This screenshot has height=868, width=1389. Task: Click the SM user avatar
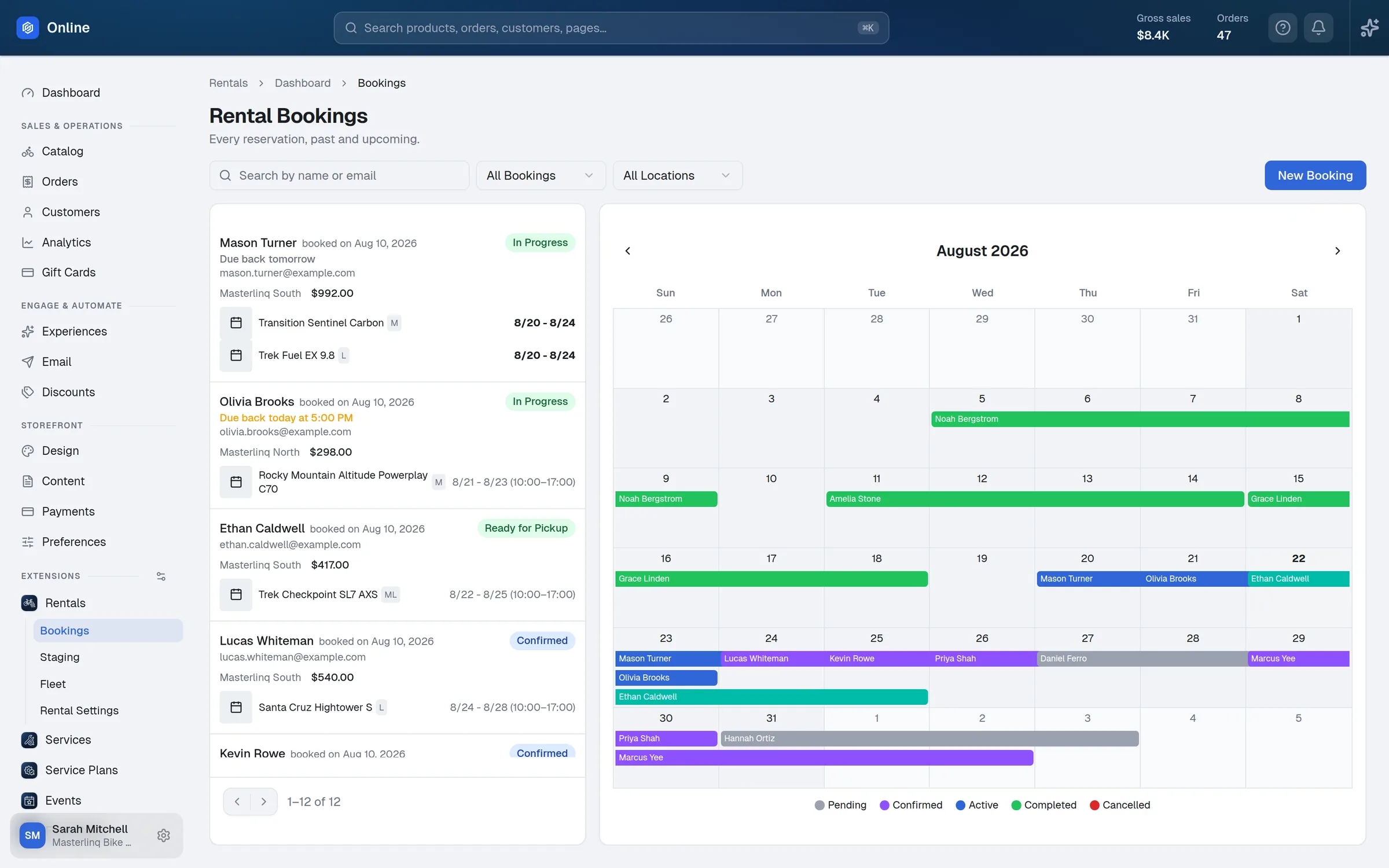point(32,835)
